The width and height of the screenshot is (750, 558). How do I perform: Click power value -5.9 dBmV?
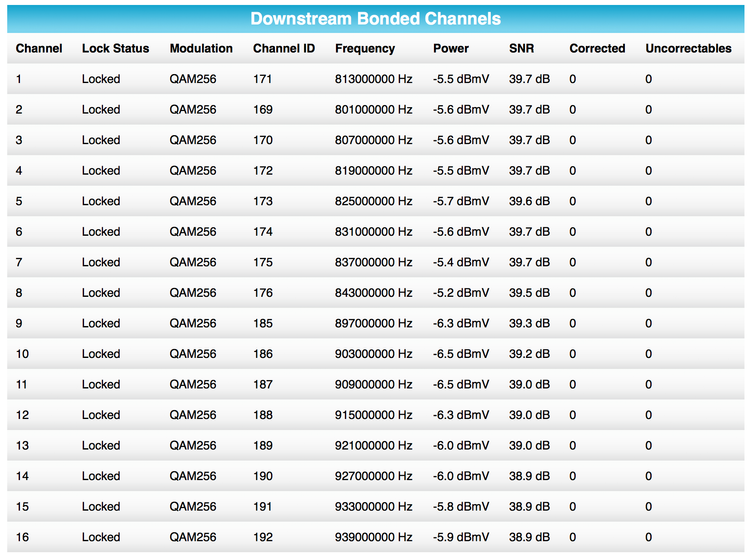point(461,537)
